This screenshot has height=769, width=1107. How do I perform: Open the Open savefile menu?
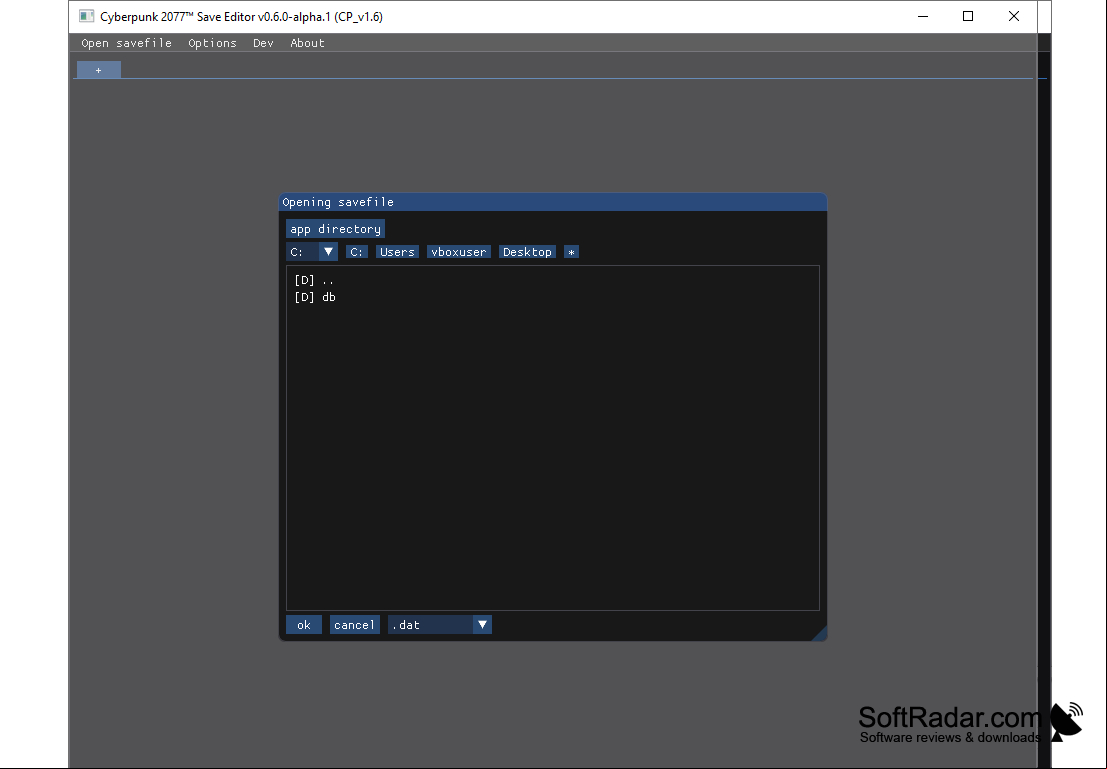126,43
